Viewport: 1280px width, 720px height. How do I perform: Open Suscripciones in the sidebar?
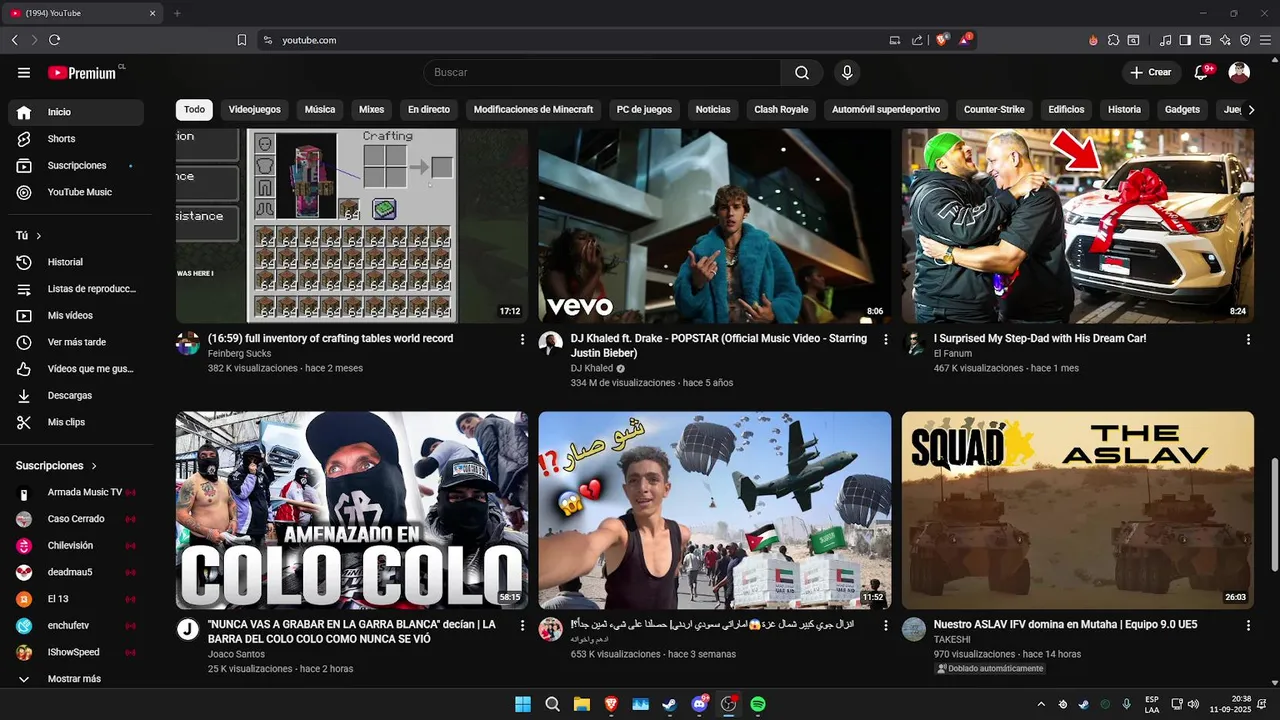click(76, 166)
